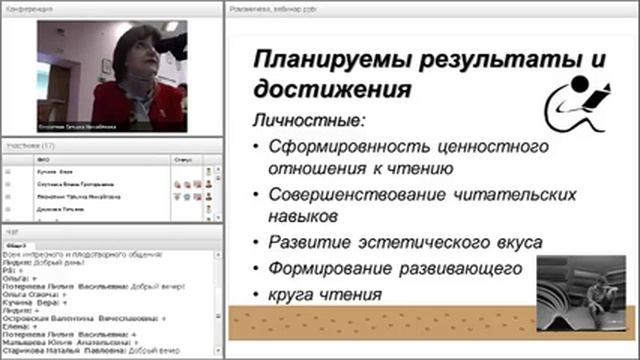Click the chat scrollbar thumb
The width and height of the screenshot is (640, 360).
click(218, 316)
